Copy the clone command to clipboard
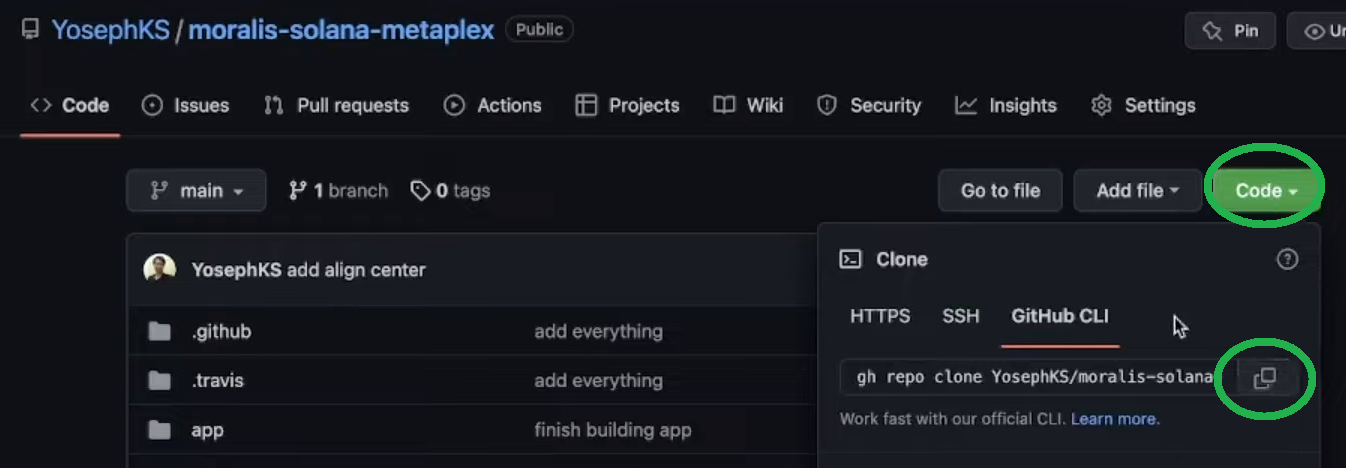This screenshot has width=1346, height=468. 1265,378
